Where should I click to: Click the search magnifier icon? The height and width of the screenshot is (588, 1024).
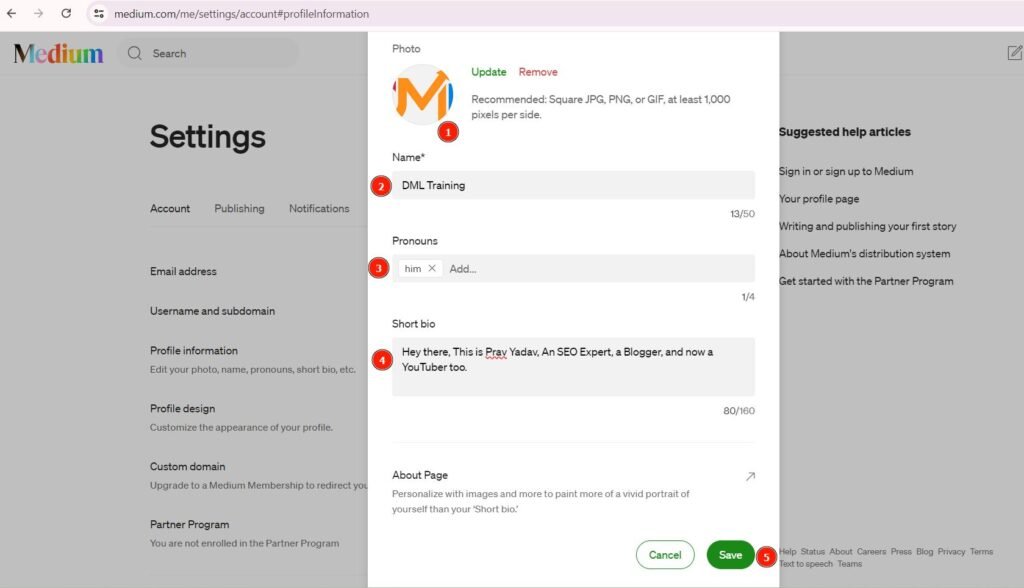pos(135,54)
